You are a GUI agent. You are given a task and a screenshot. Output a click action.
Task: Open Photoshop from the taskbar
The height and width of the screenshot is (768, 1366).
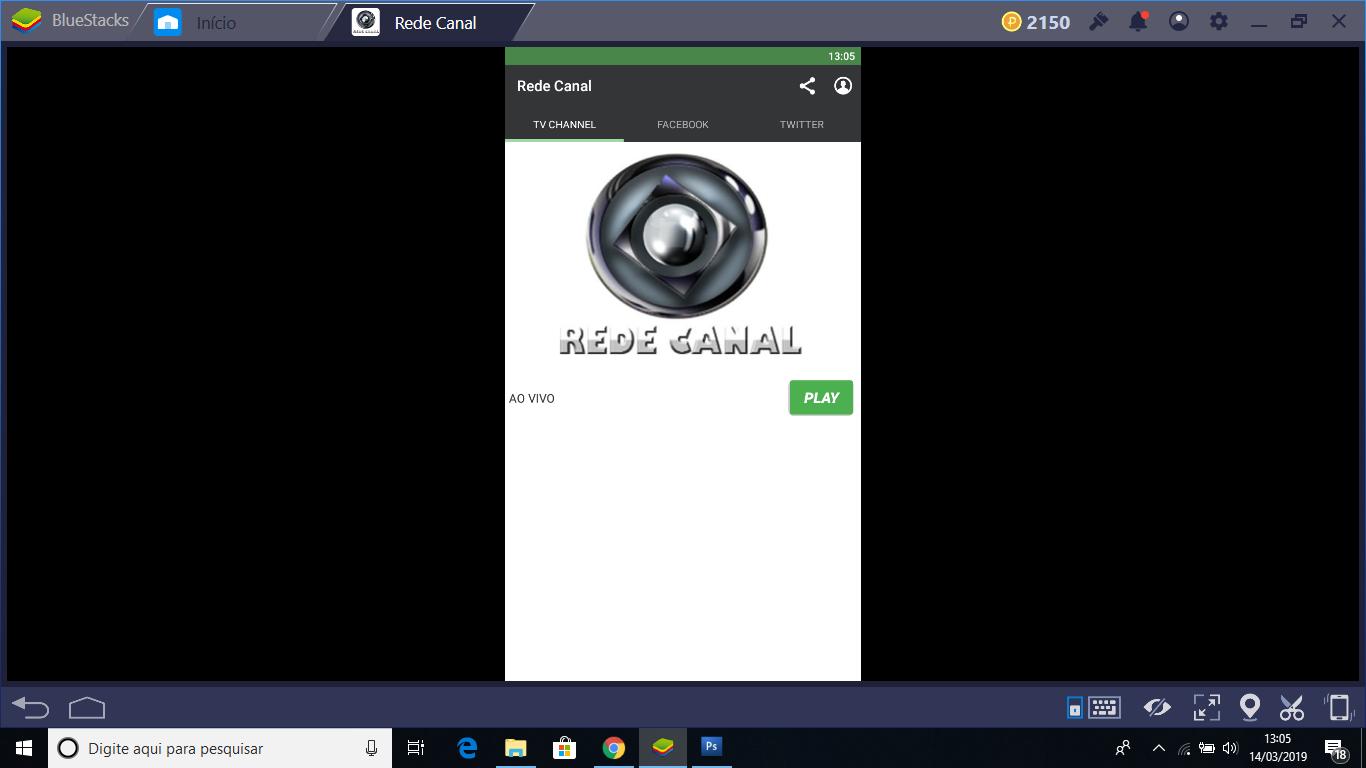point(711,746)
